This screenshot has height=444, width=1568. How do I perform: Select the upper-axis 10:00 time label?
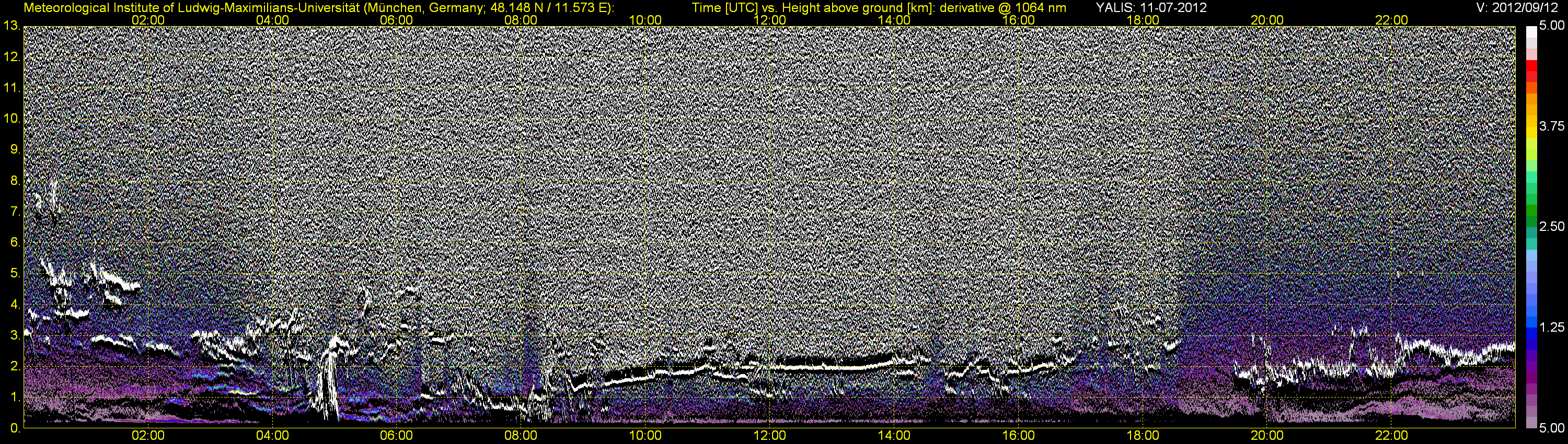tap(645, 20)
